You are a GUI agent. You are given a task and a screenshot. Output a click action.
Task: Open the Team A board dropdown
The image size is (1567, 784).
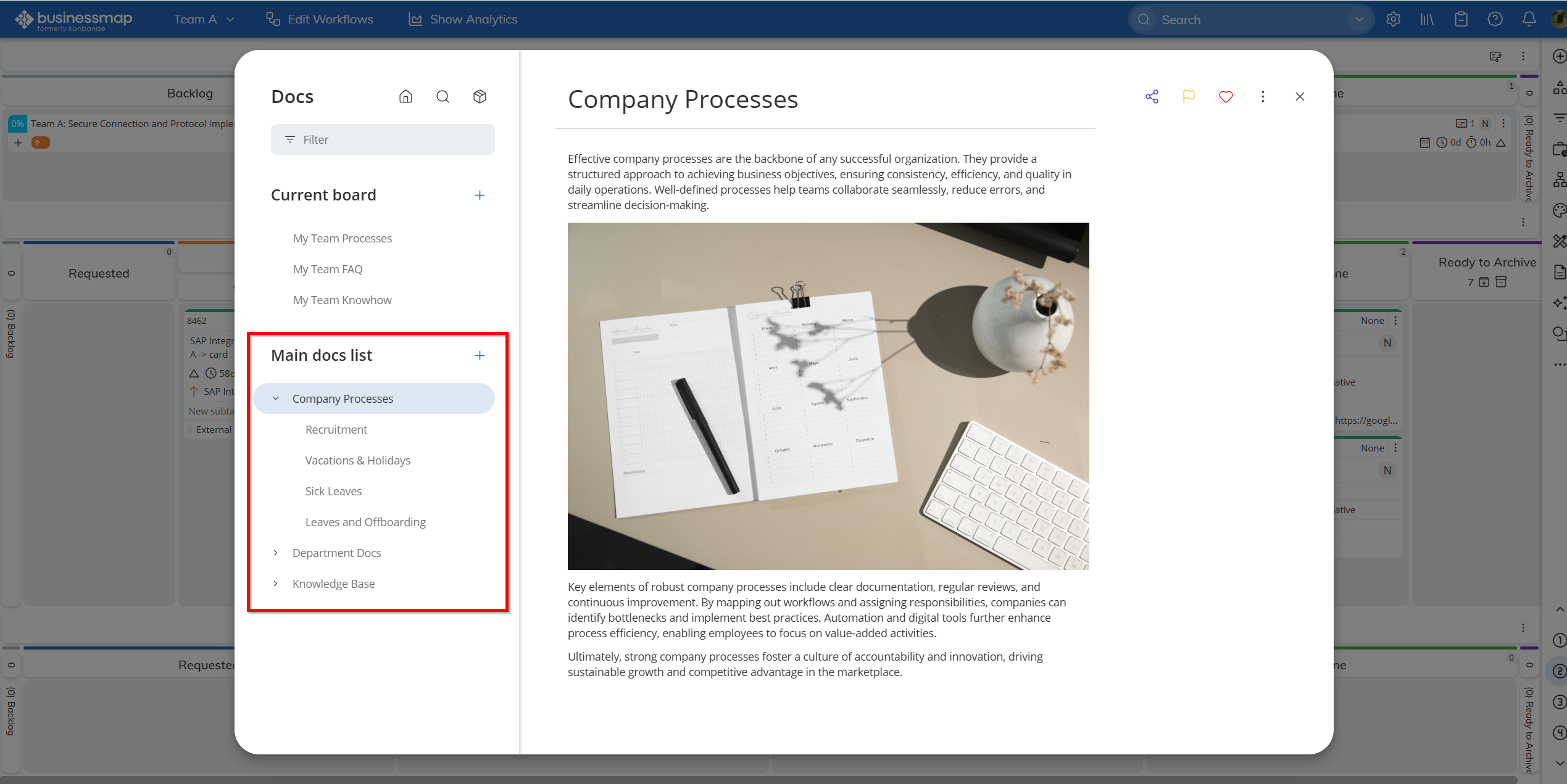point(204,19)
